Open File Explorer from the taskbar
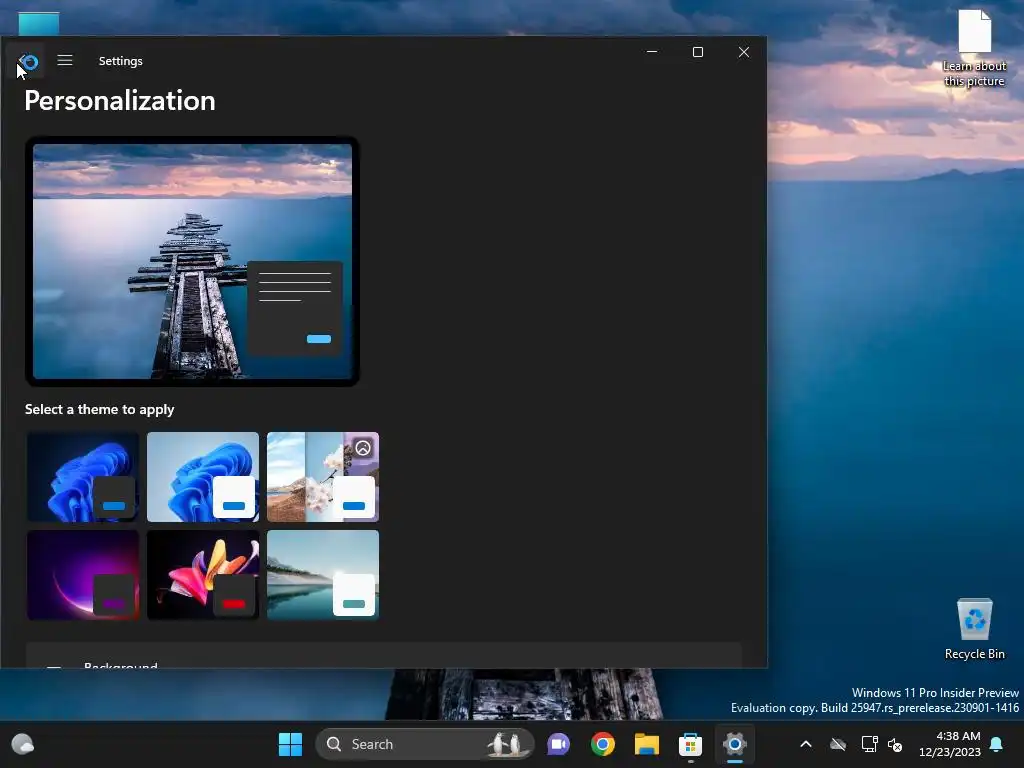Screen dimensions: 1024x768 pos(647,744)
